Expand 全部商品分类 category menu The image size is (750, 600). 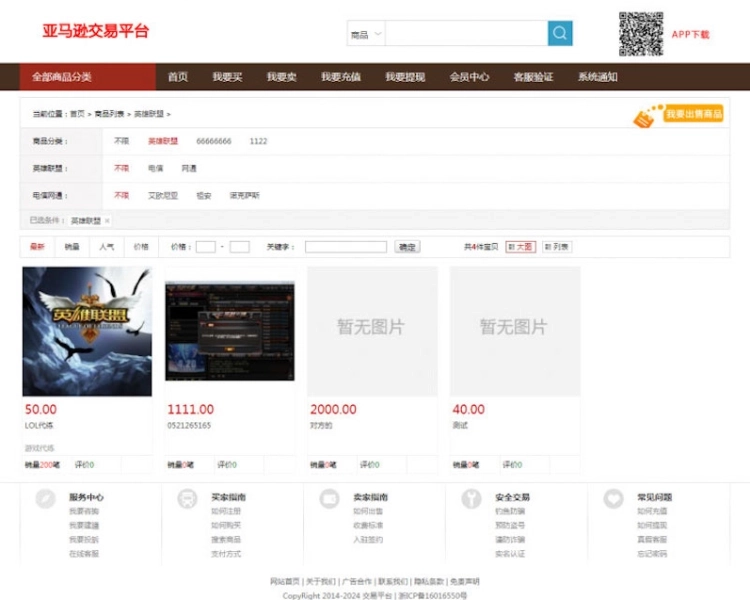coord(88,77)
